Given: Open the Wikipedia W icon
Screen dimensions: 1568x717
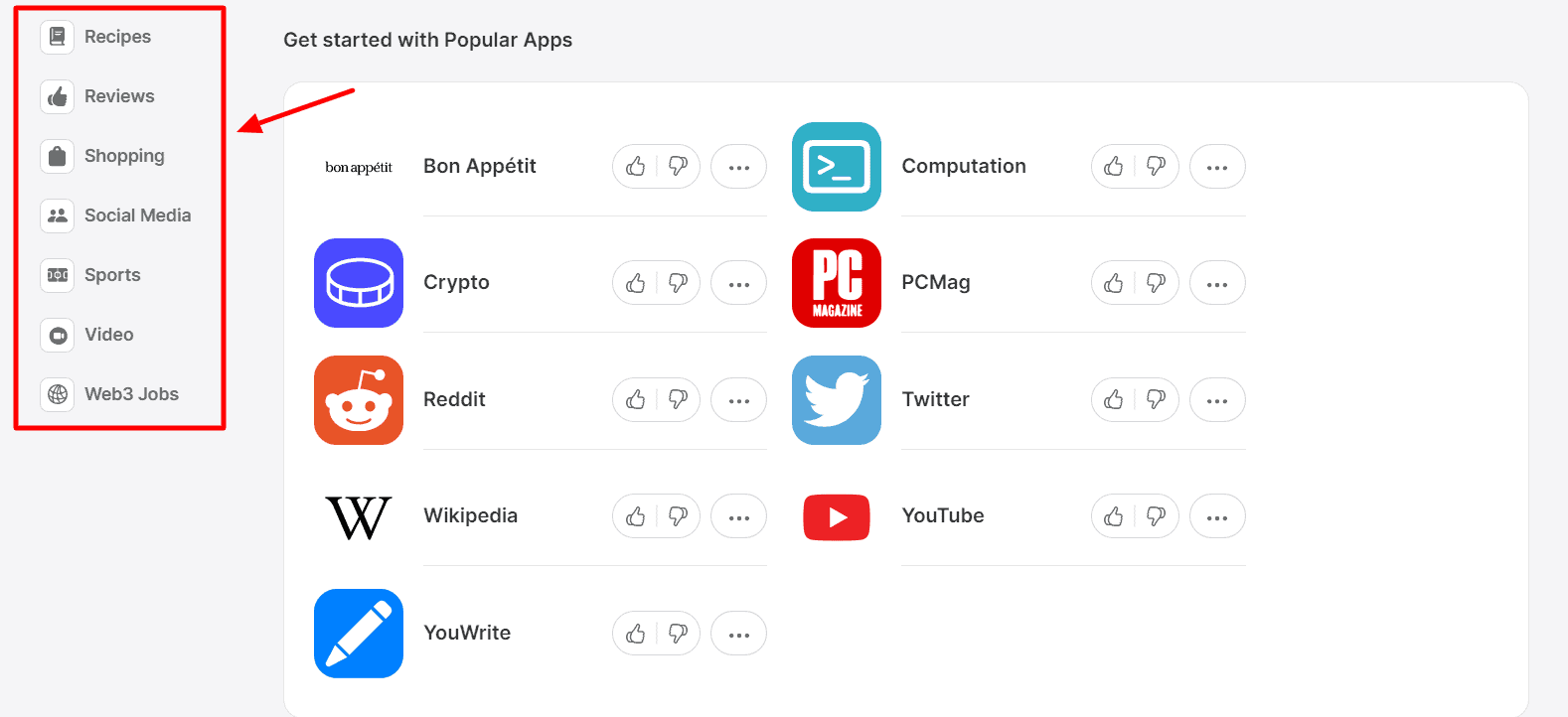Looking at the screenshot, I should [x=359, y=517].
